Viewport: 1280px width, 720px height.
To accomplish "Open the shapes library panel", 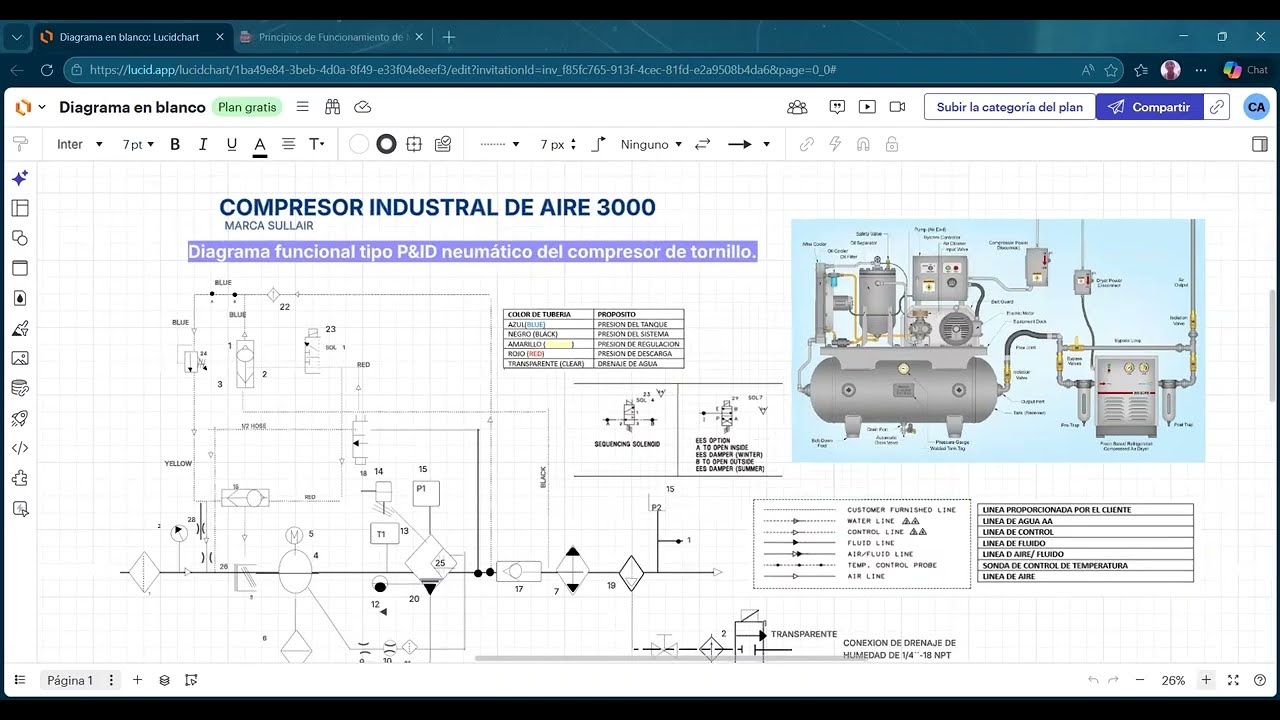I will point(20,238).
